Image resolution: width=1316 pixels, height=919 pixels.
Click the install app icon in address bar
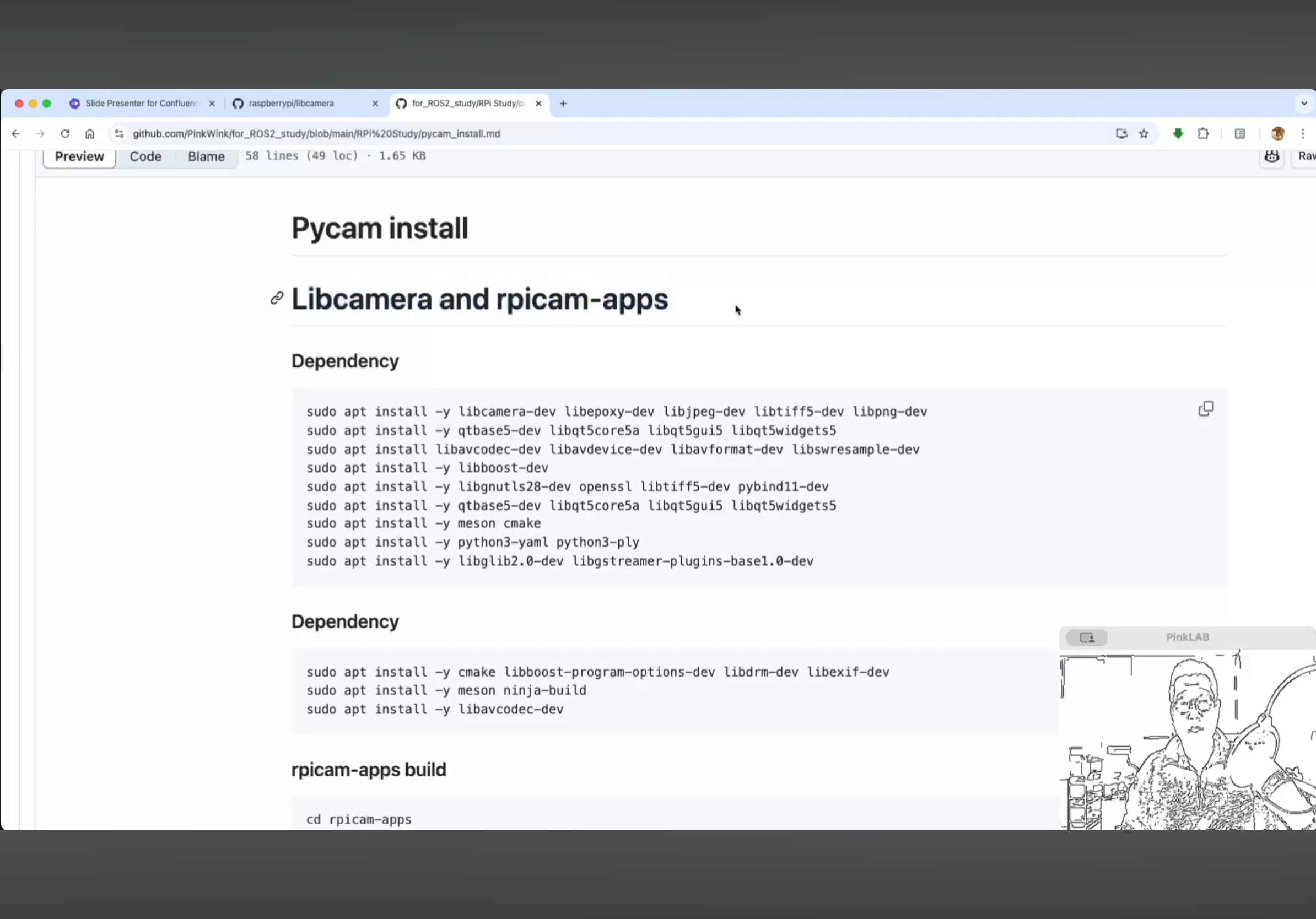point(1121,134)
